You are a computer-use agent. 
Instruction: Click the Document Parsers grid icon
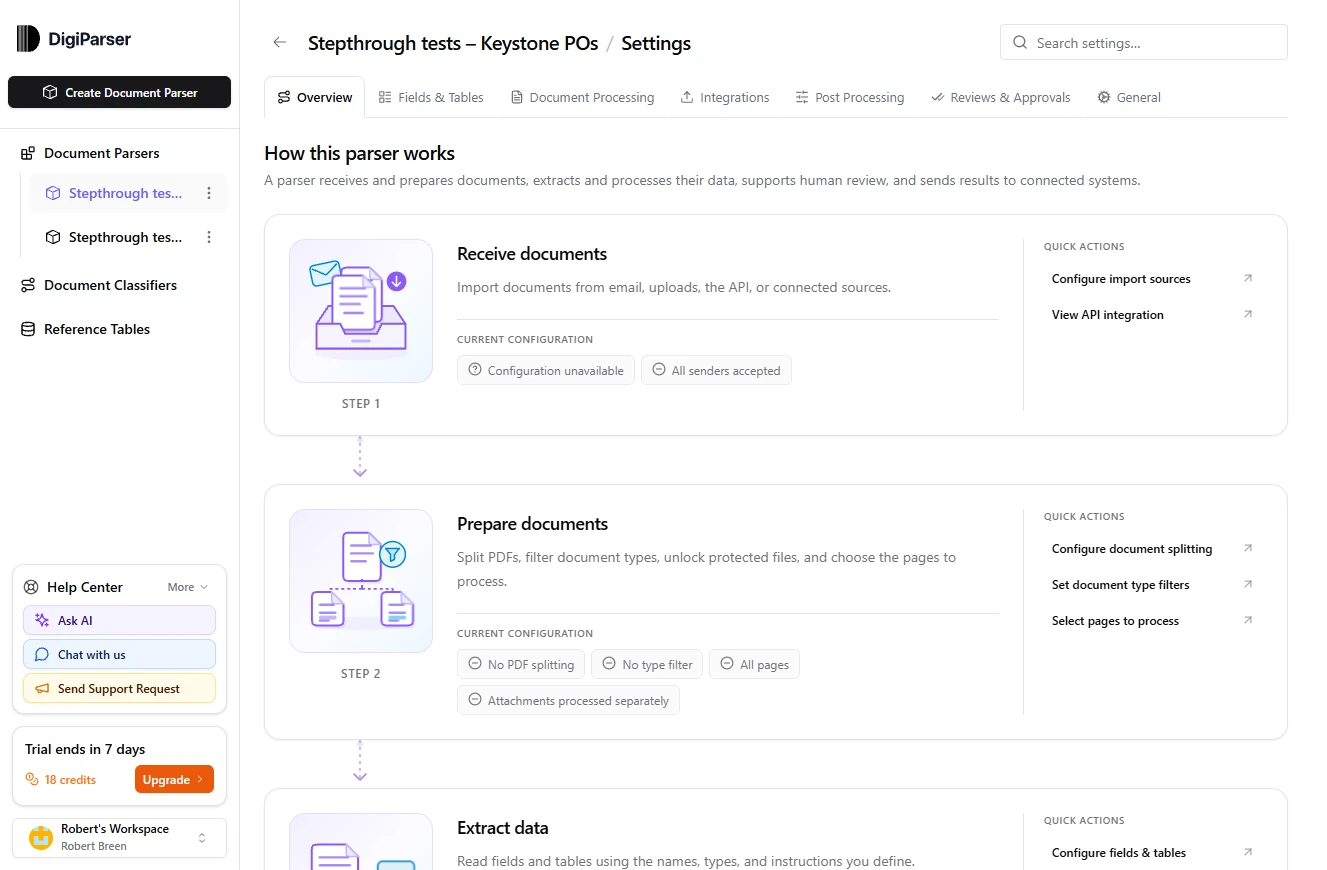pos(28,153)
